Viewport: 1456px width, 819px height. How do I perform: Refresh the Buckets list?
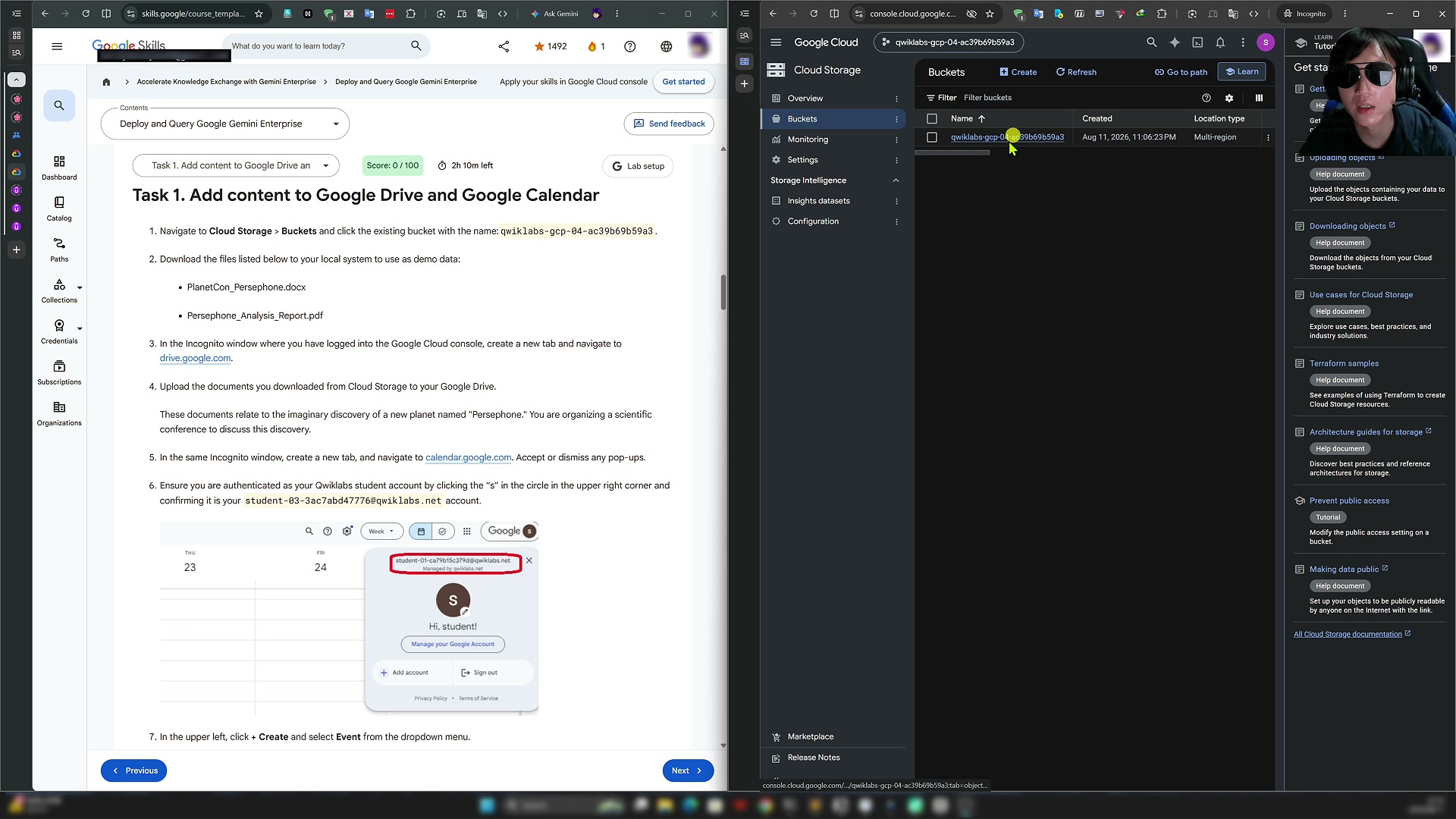click(1076, 72)
